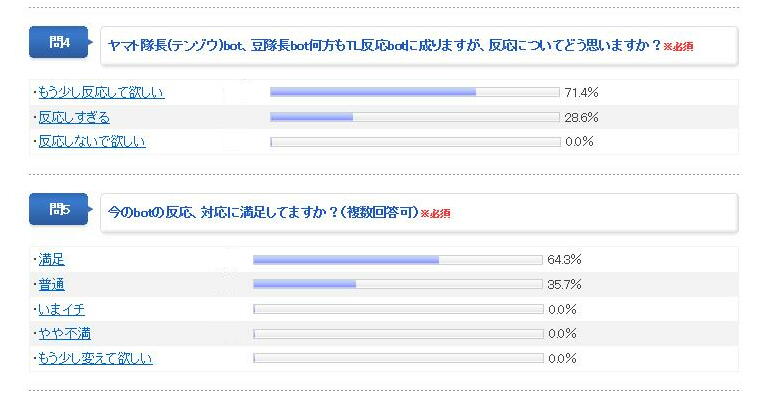Click the 満足 answer link
The width and height of the screenshot is (765, 400).
tap(51, 259)
